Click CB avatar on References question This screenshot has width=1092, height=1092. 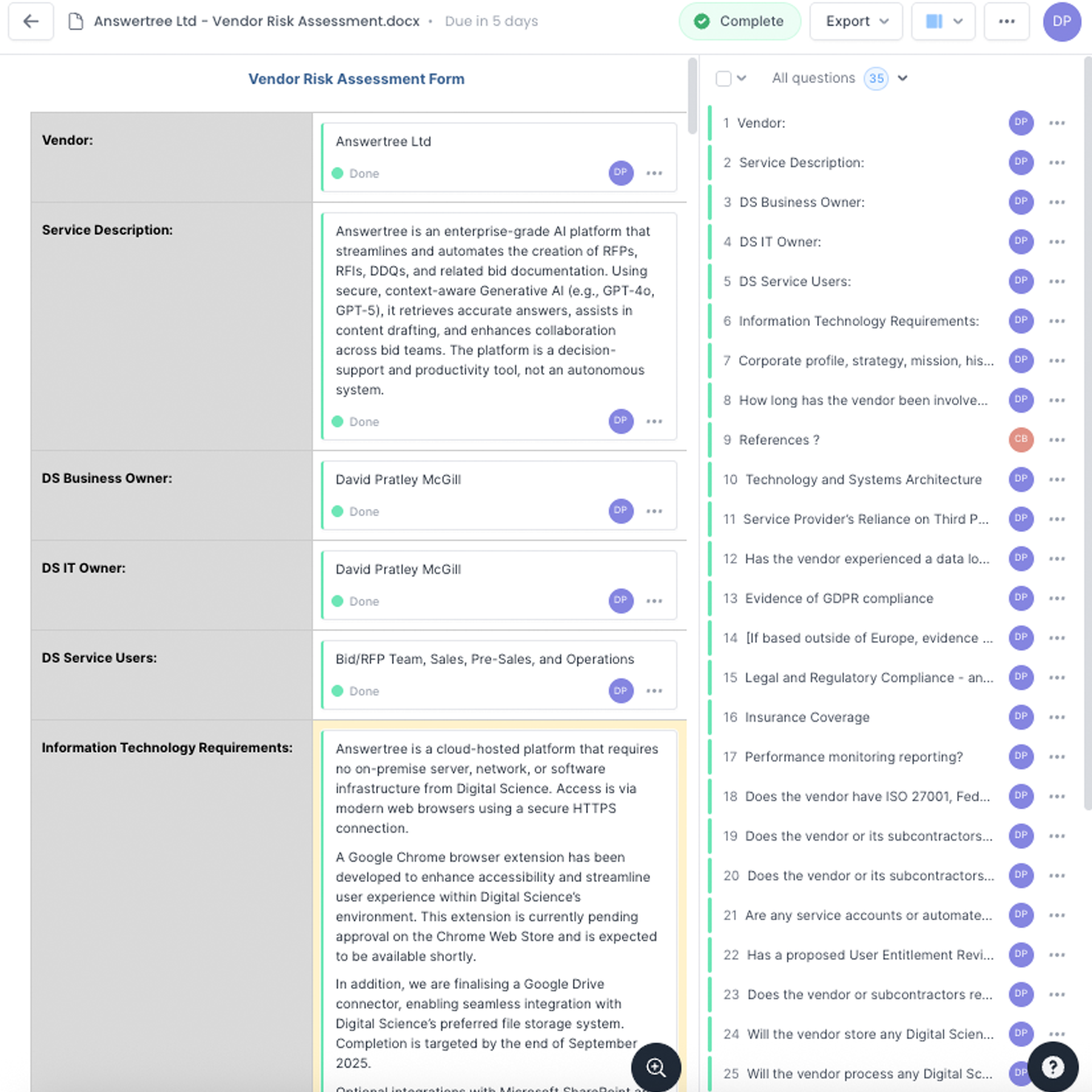[x=1021, y=440]
